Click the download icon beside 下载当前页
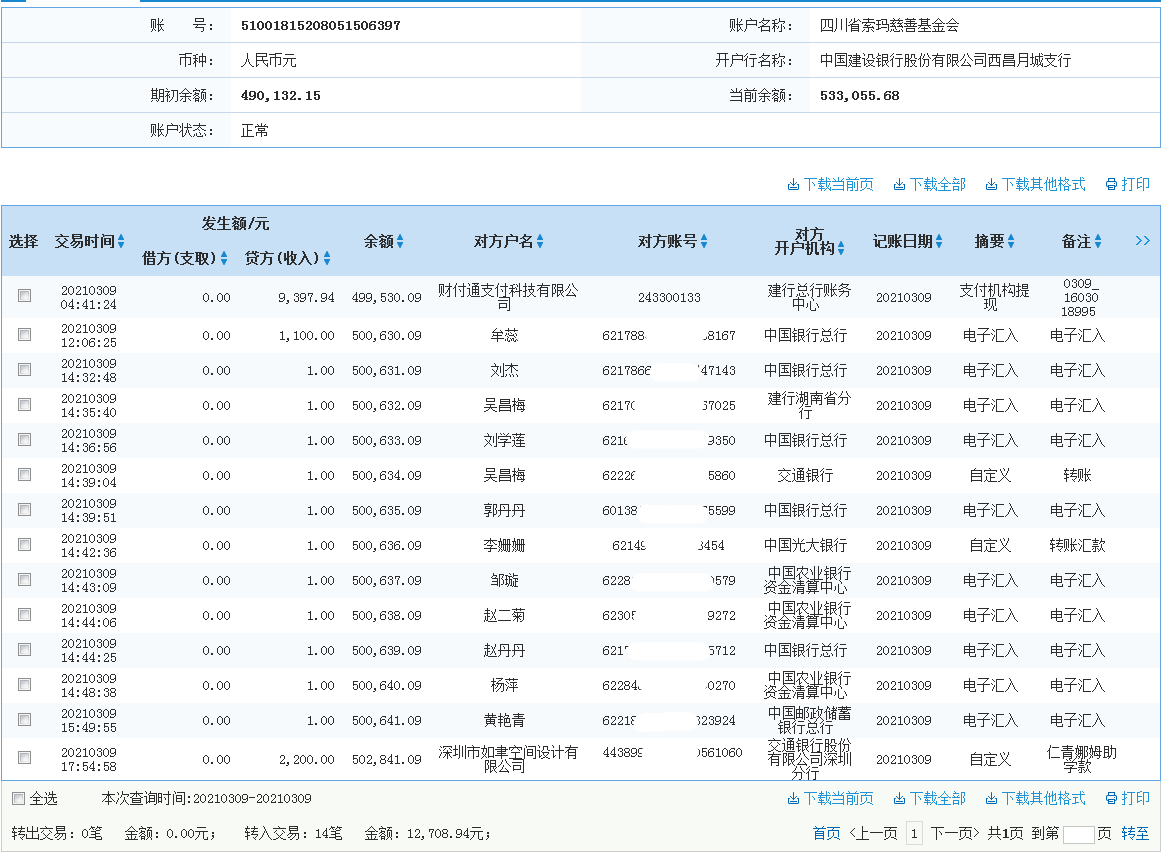This screenshot has height=855, width=1162. 793,184
